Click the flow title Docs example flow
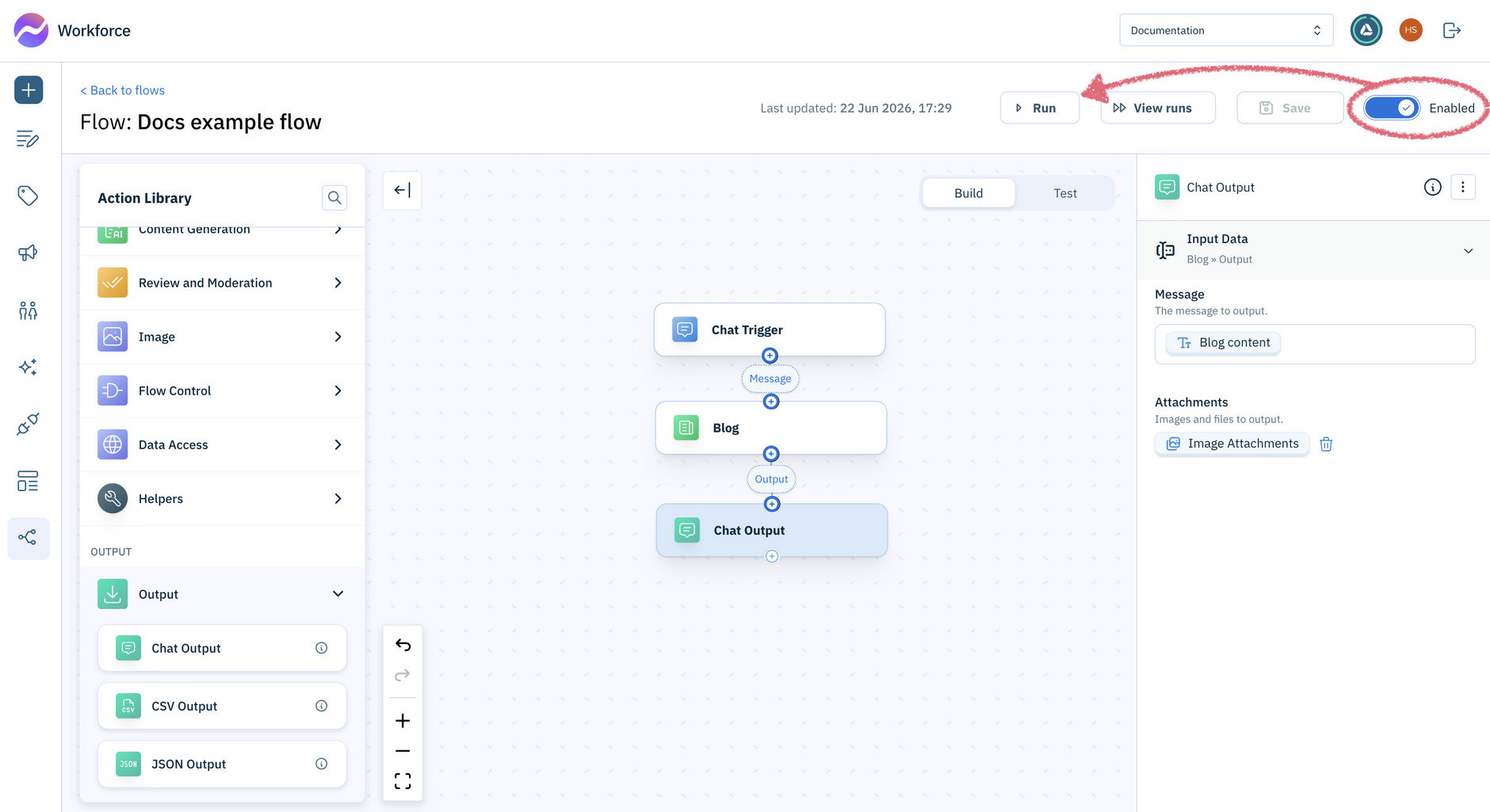This screenshot has width=1490, height=812. tap(229, 122)
